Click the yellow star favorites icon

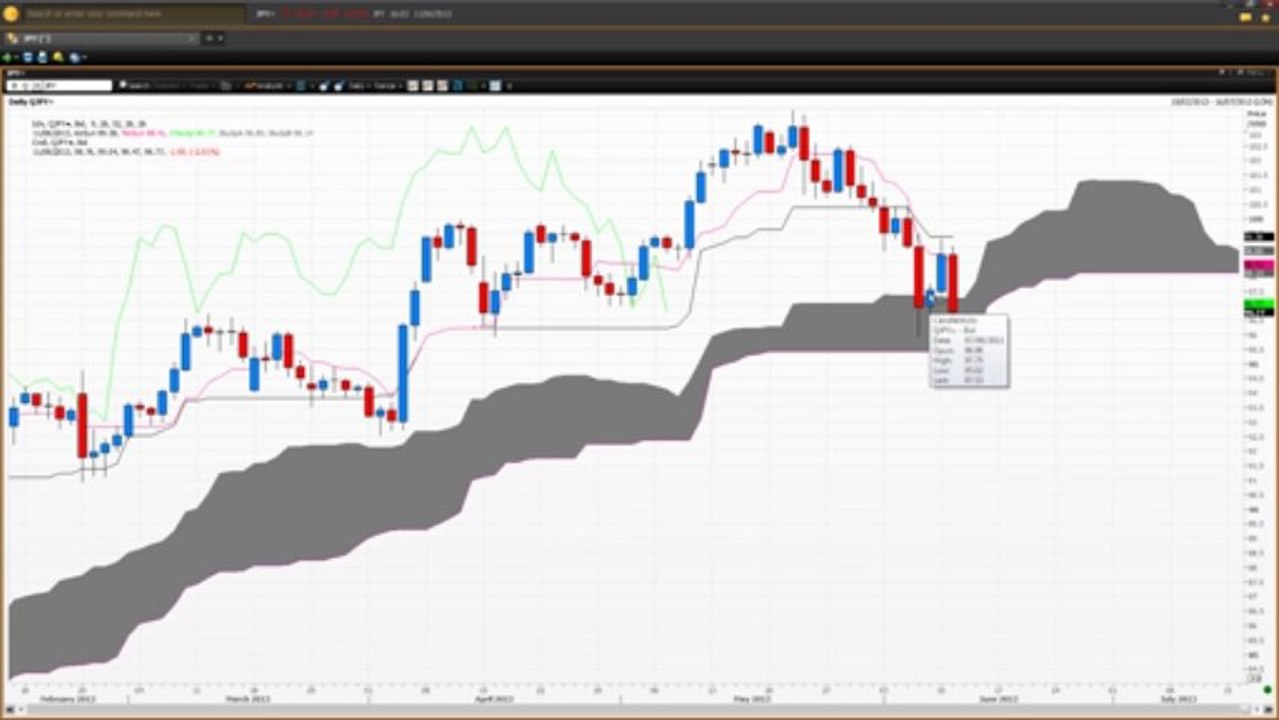pos(1264,16)
